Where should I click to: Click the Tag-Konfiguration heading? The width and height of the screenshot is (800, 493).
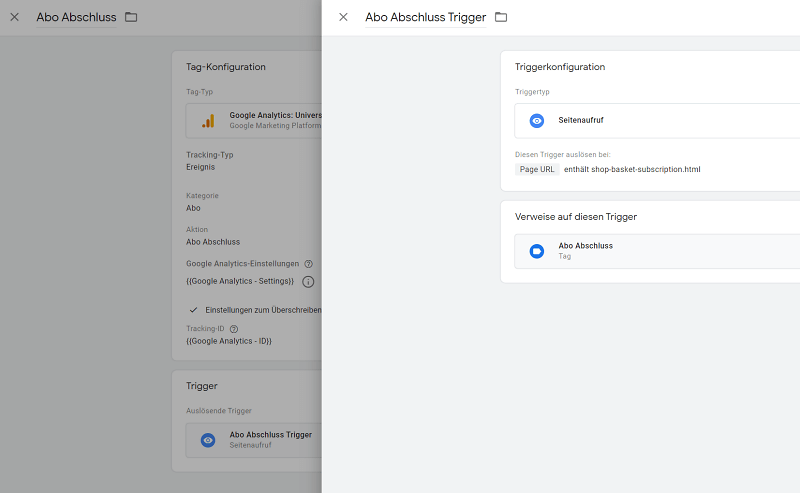226,67
